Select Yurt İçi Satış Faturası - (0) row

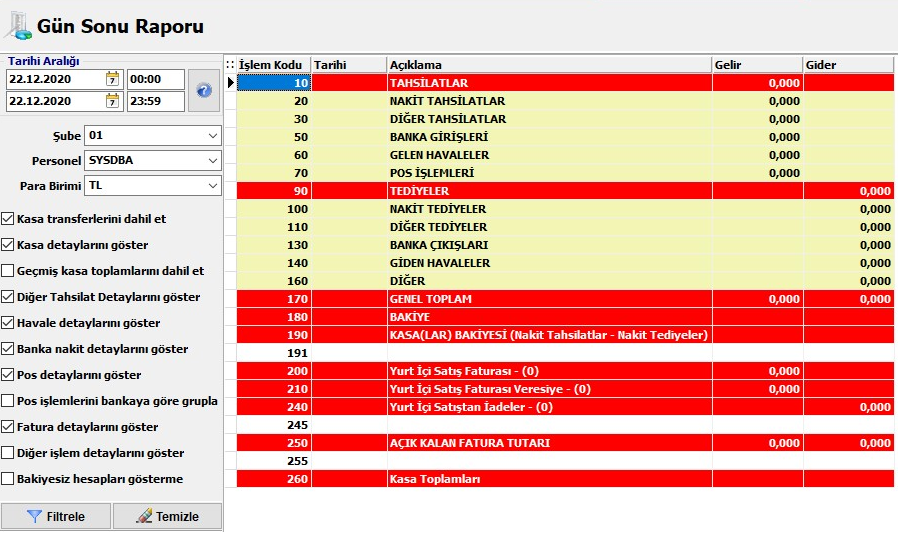[565, 371]
